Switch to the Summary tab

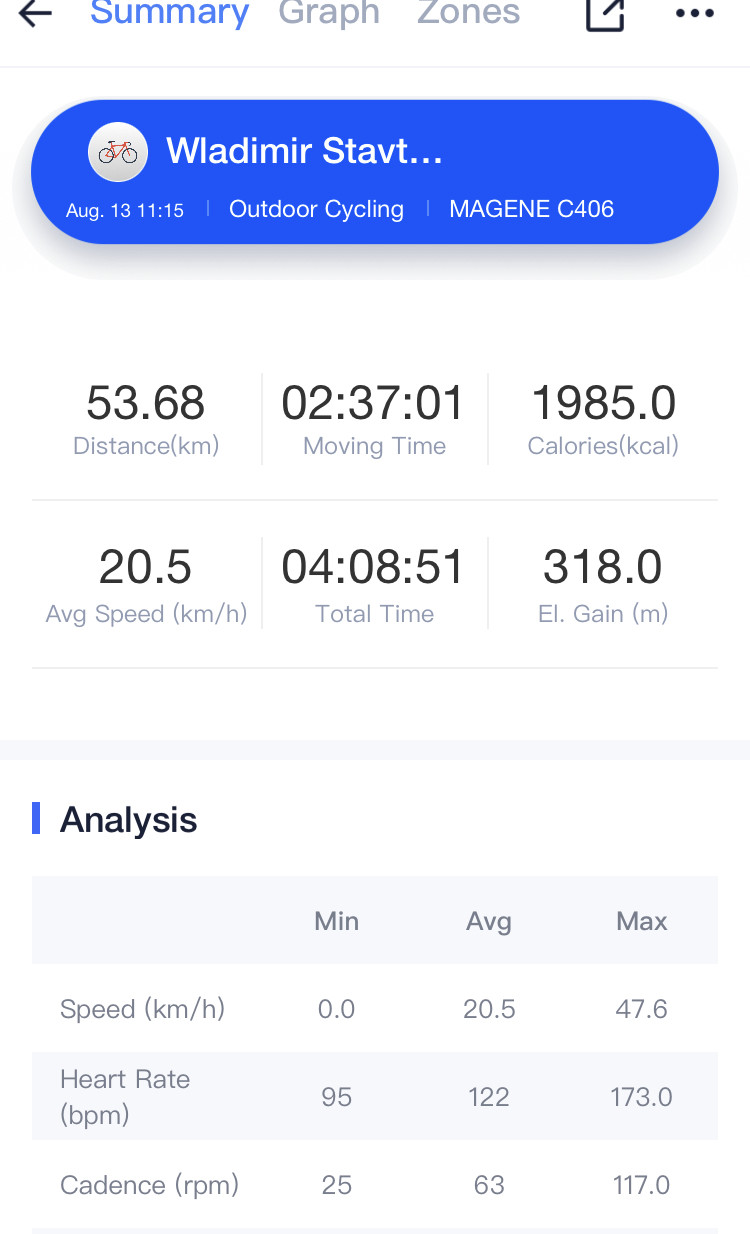pos(169,13)
